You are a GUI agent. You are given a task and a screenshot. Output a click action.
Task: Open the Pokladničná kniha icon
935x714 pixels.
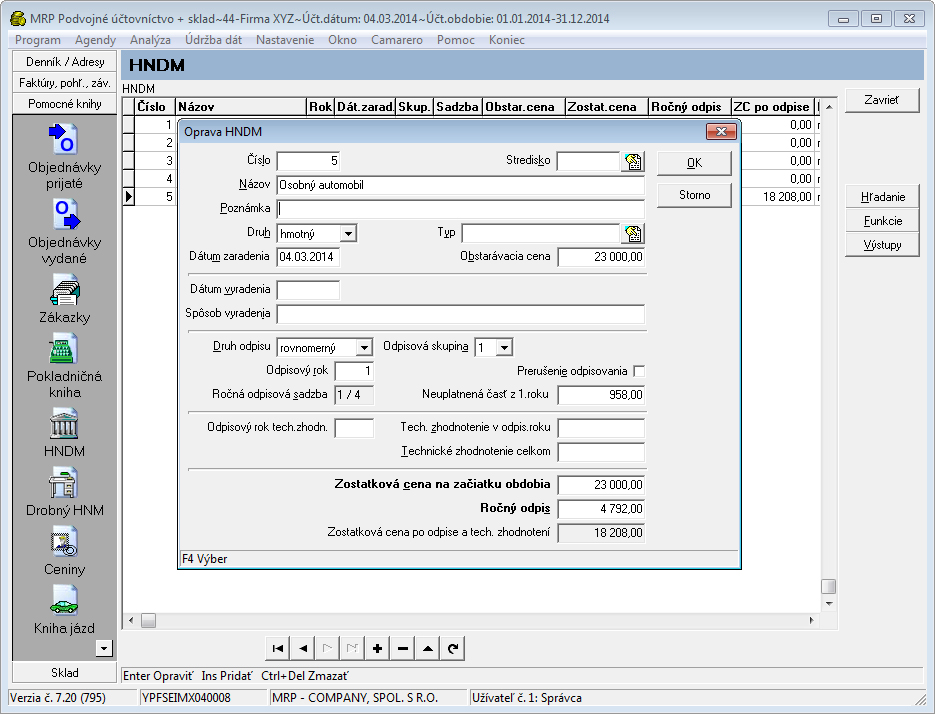click(64, 348)
